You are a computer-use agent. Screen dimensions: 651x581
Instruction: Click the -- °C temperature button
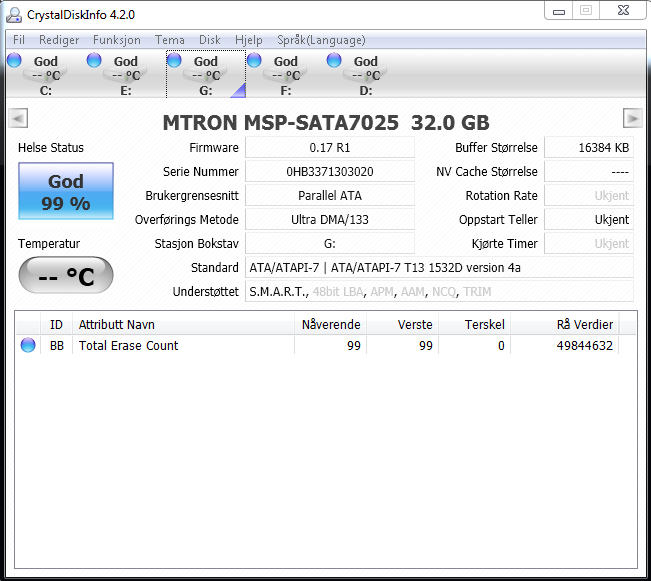tap(66, 275)
